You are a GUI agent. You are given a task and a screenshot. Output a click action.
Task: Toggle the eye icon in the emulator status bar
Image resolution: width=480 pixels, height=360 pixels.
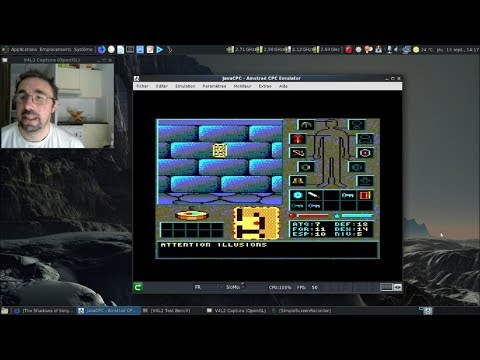click(398, 287)
